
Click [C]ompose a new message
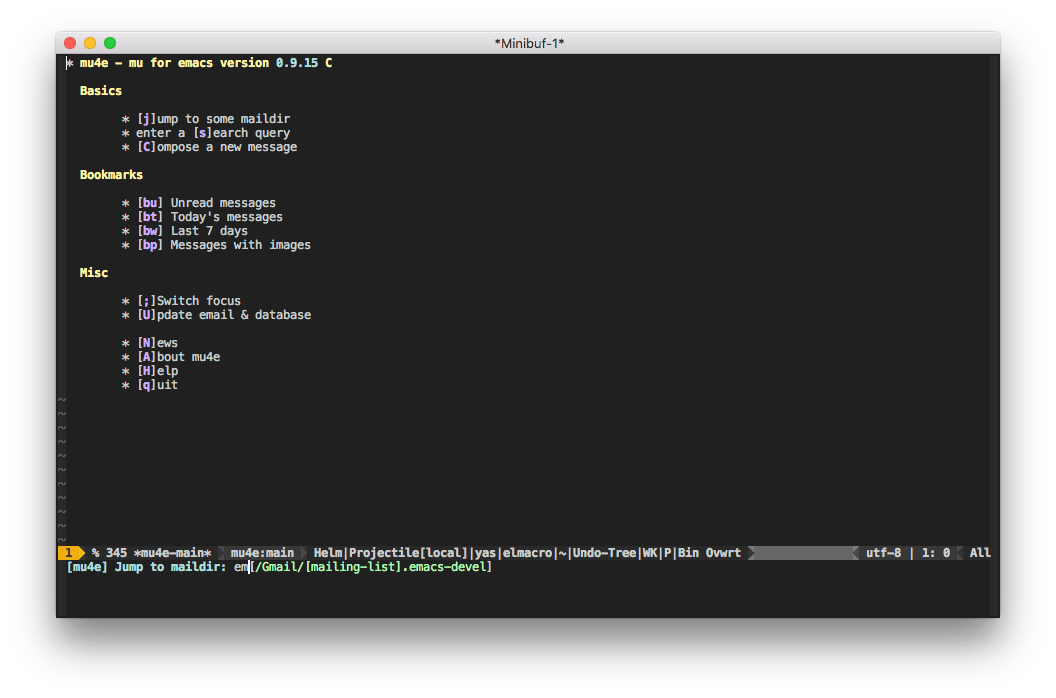point(217,147)
